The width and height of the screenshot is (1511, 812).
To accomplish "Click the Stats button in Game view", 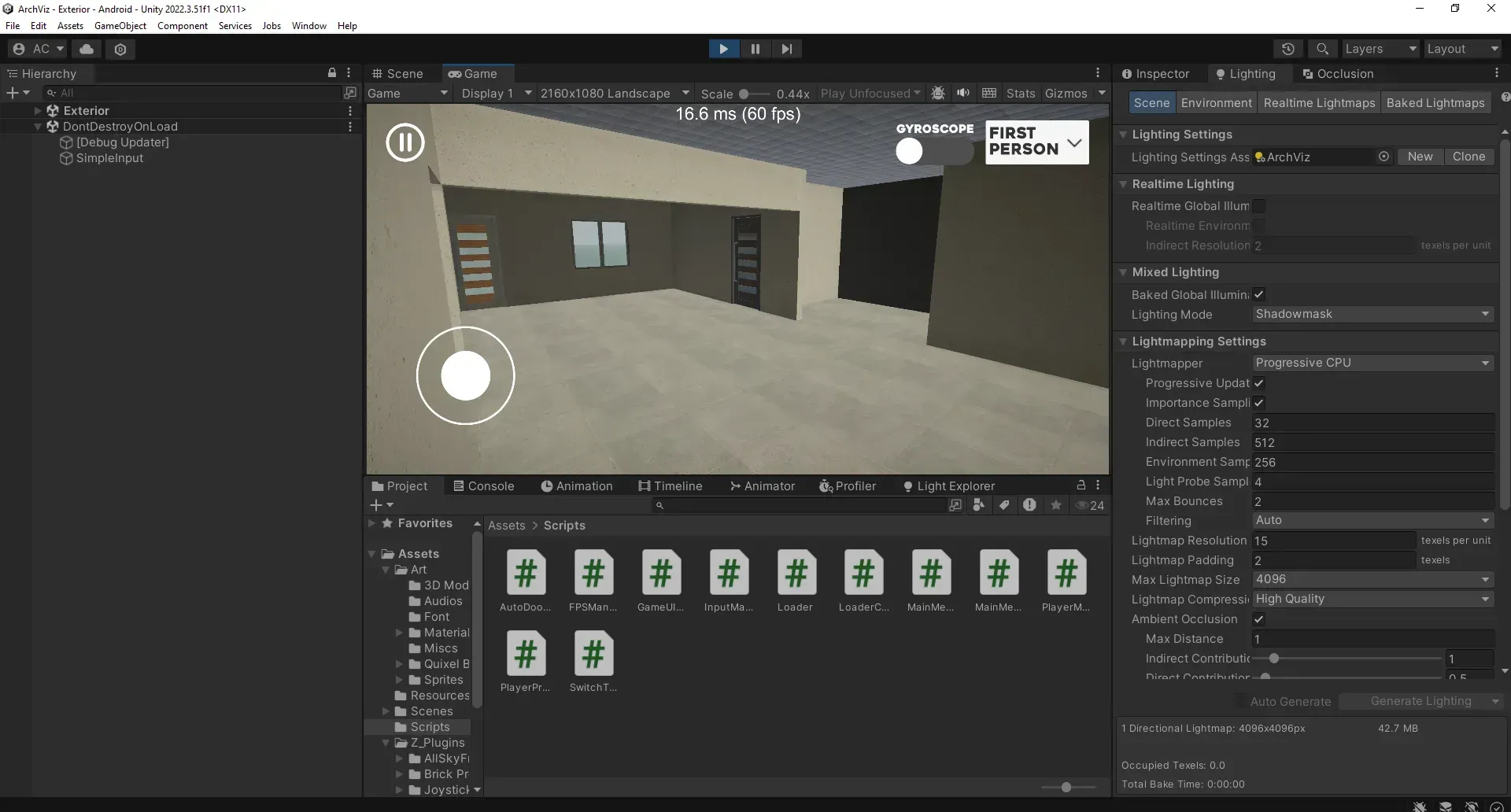I will pyautogui.click(x=1021, y=93).
